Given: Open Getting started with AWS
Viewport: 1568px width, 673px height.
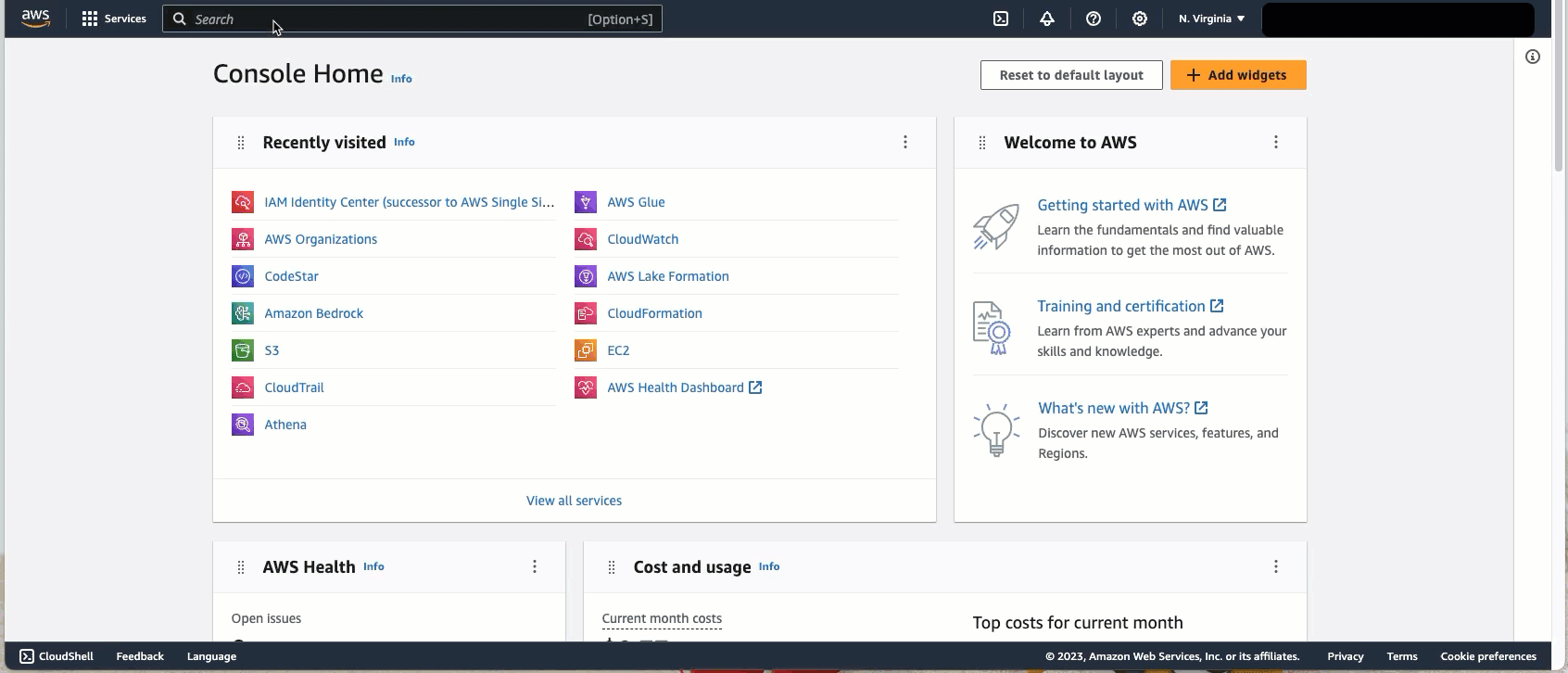Looking at the screenshot, I should 1132,205.
